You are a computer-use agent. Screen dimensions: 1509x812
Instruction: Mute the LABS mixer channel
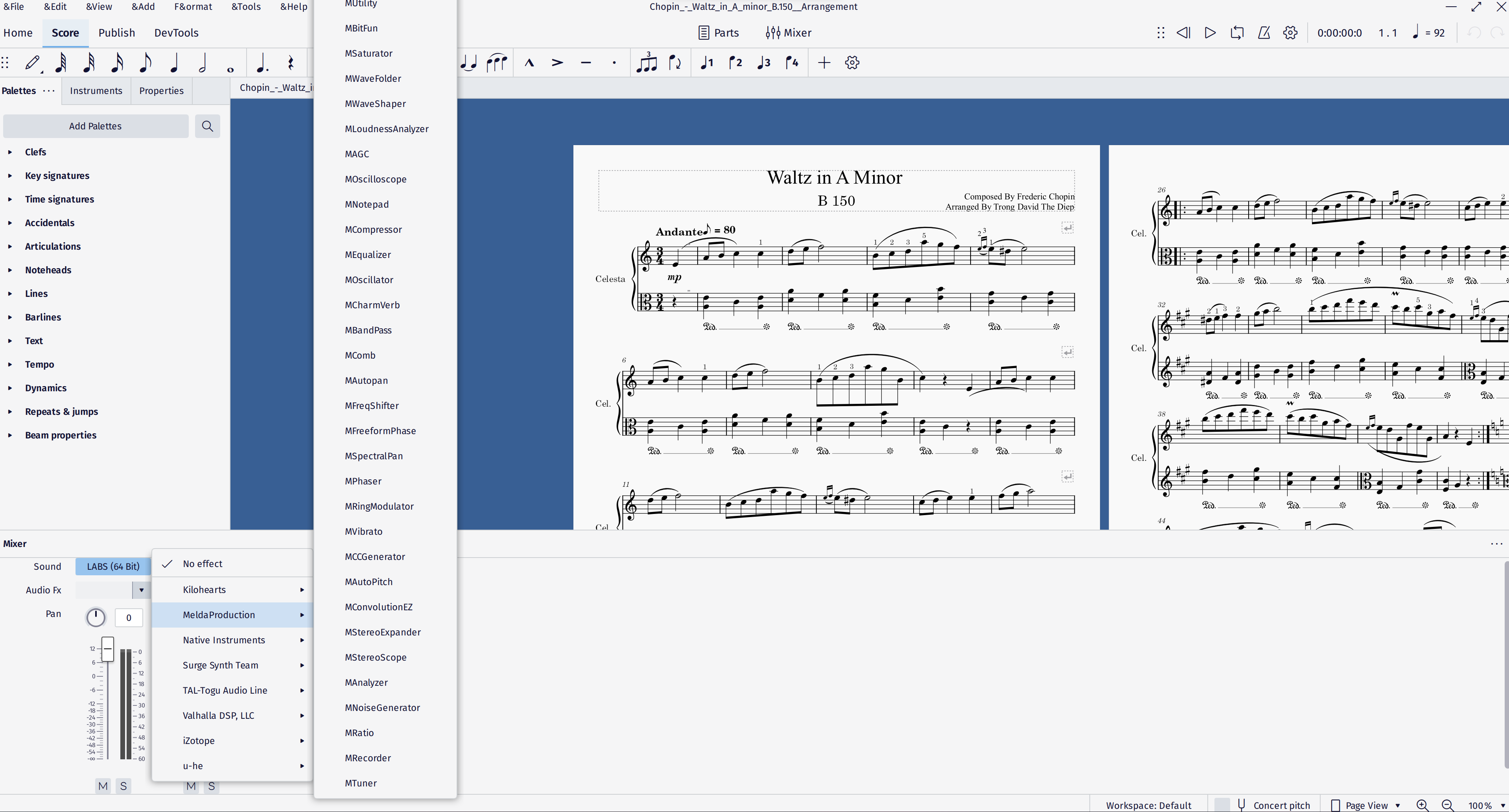pos(103,786)
